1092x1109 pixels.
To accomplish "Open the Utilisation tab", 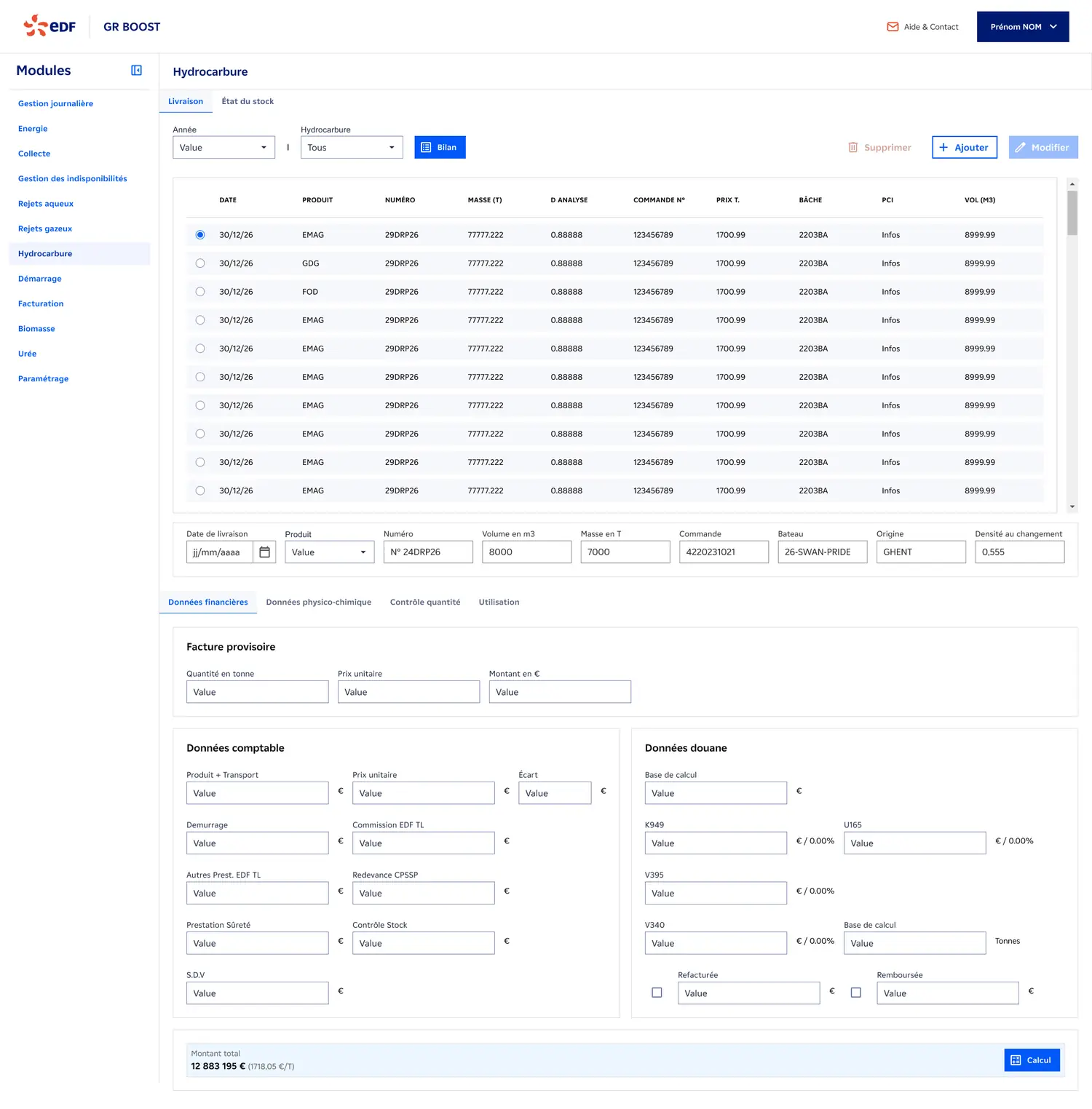I will coord(499,603).
